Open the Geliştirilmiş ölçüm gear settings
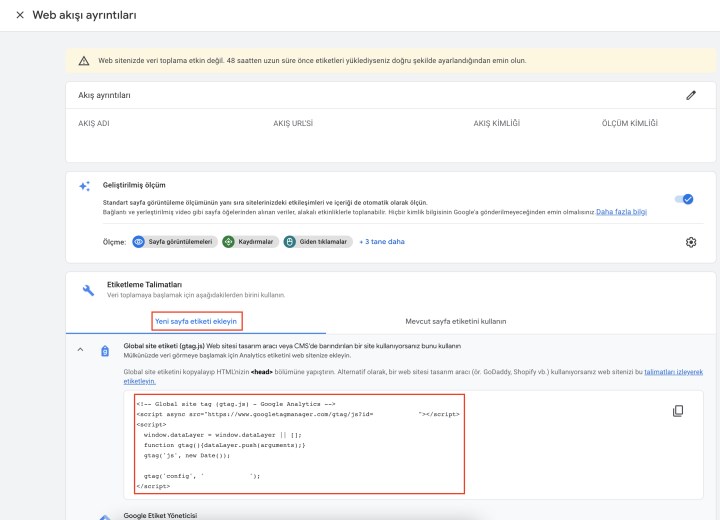 click(691, 242)
